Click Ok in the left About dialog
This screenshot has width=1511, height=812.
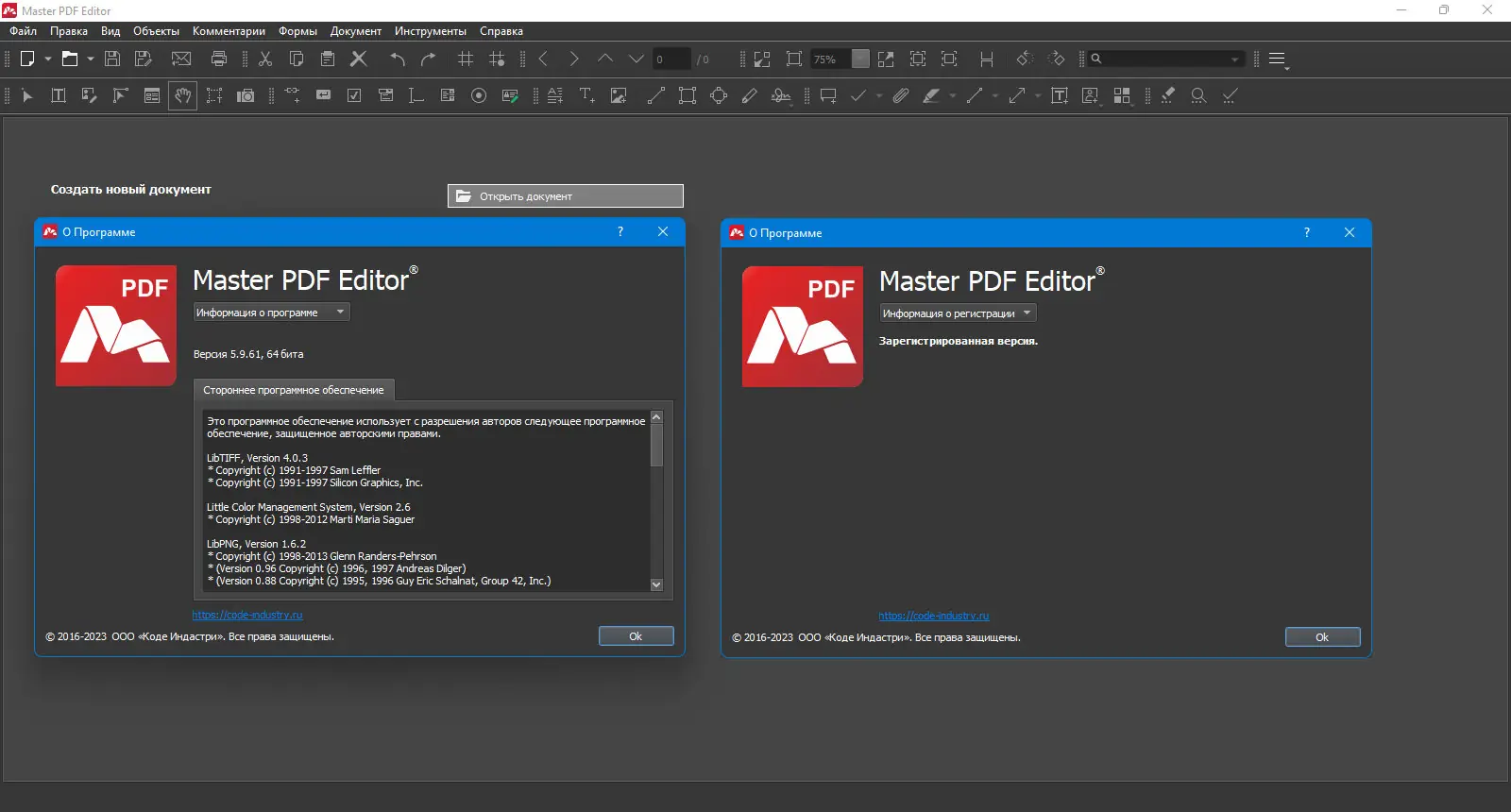coord(636,636)
